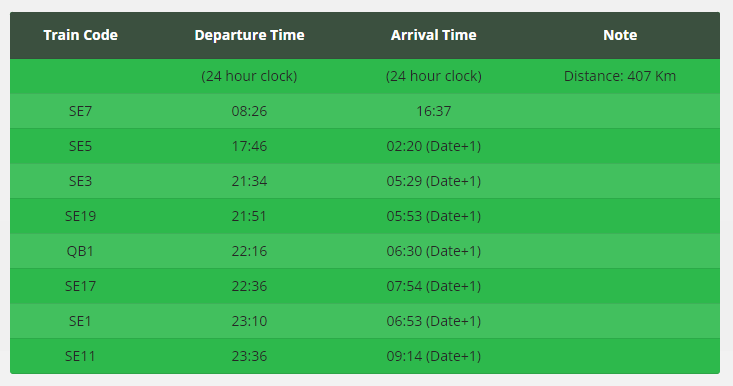Select the QB1 train code cell
Viewport: 733px width, 386px height.
pos(80,251)
